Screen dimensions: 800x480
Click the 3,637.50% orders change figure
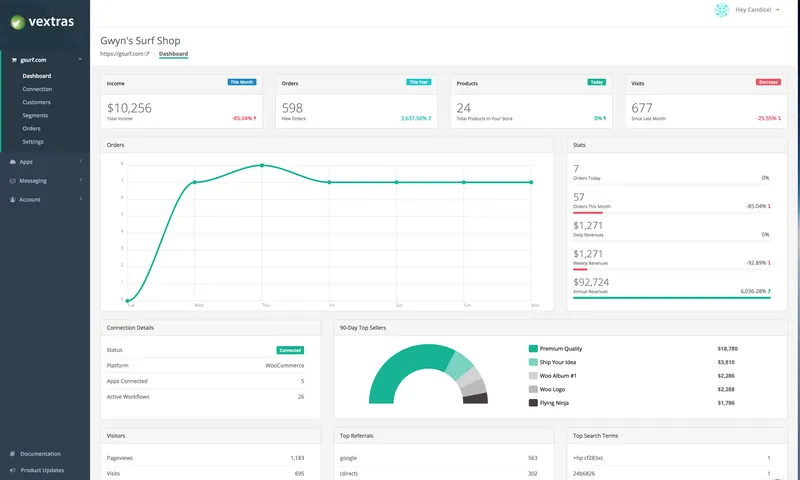pos(416,118)
